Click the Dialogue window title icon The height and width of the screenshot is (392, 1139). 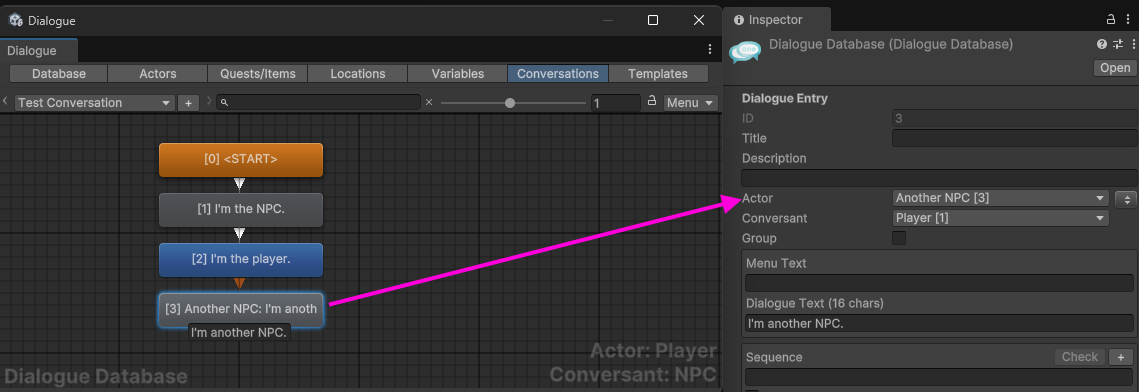[15, 20]
